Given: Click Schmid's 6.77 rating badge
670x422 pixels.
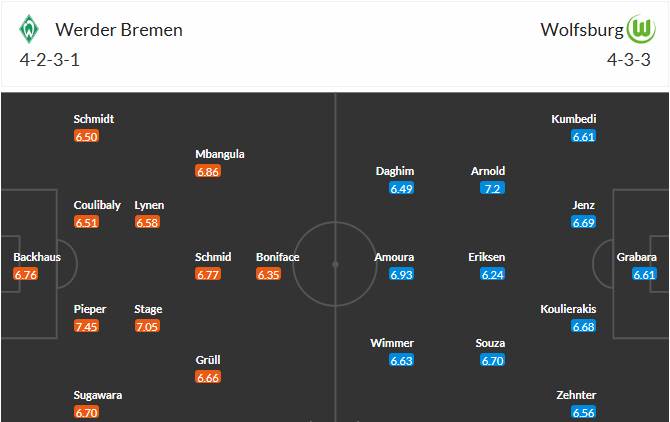Looking at the screenshot, I should click(208, 274).
